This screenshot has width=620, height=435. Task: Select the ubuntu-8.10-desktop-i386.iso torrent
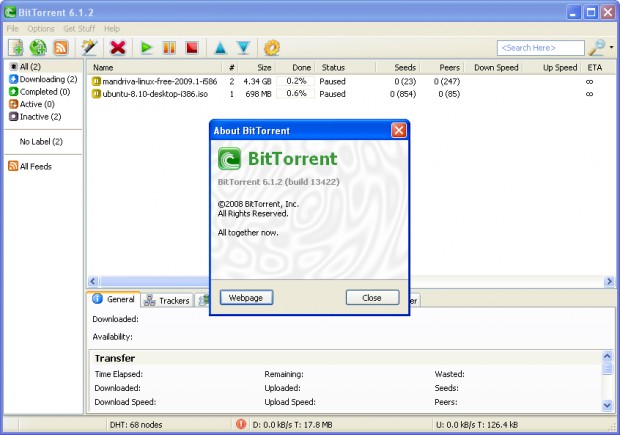click(x=155, y=94)
